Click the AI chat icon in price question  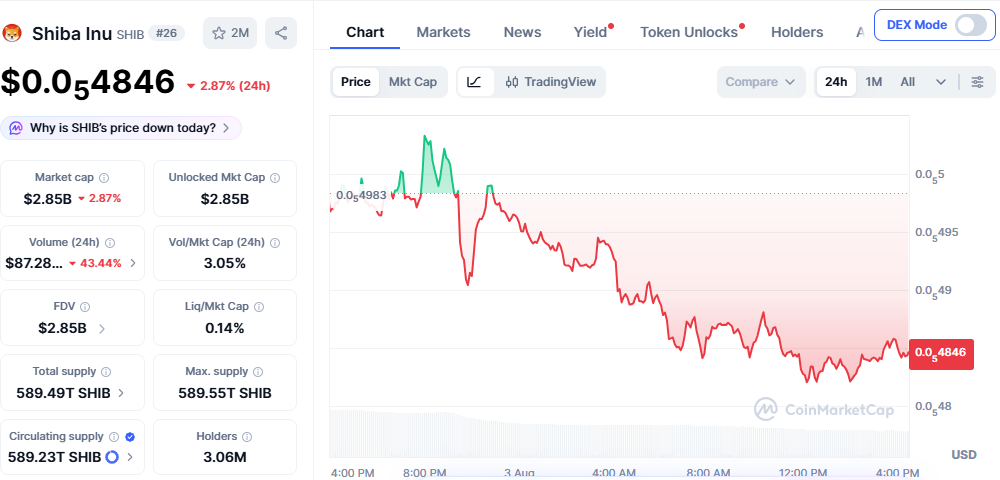[16, 128]
